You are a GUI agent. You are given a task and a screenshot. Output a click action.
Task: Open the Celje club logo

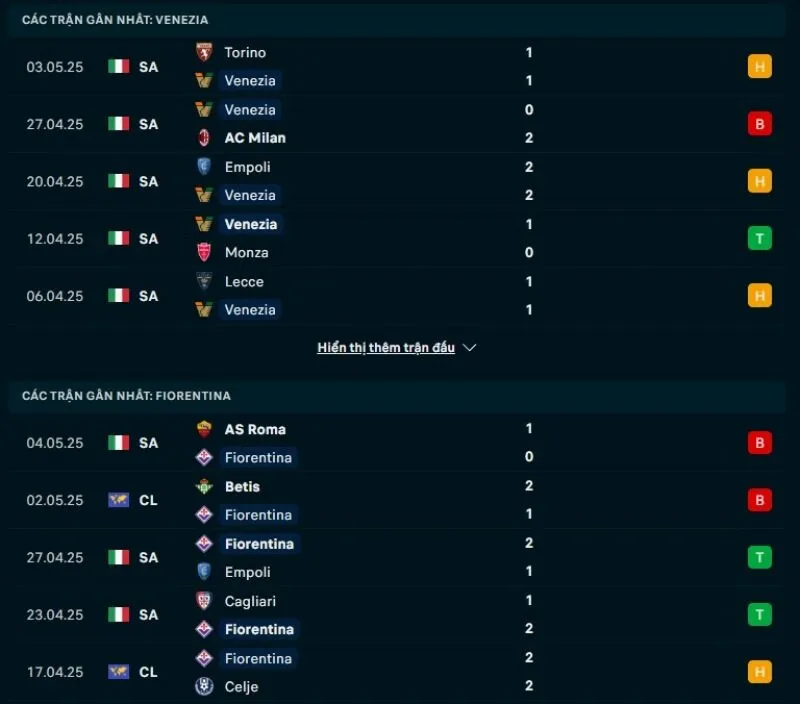(205, 687)
